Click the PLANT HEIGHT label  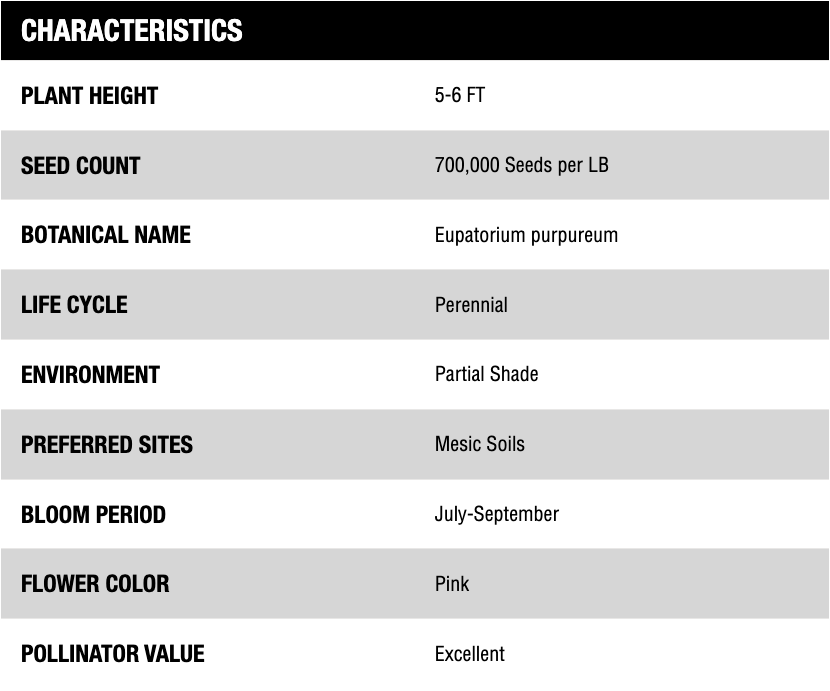pos(89,96)
